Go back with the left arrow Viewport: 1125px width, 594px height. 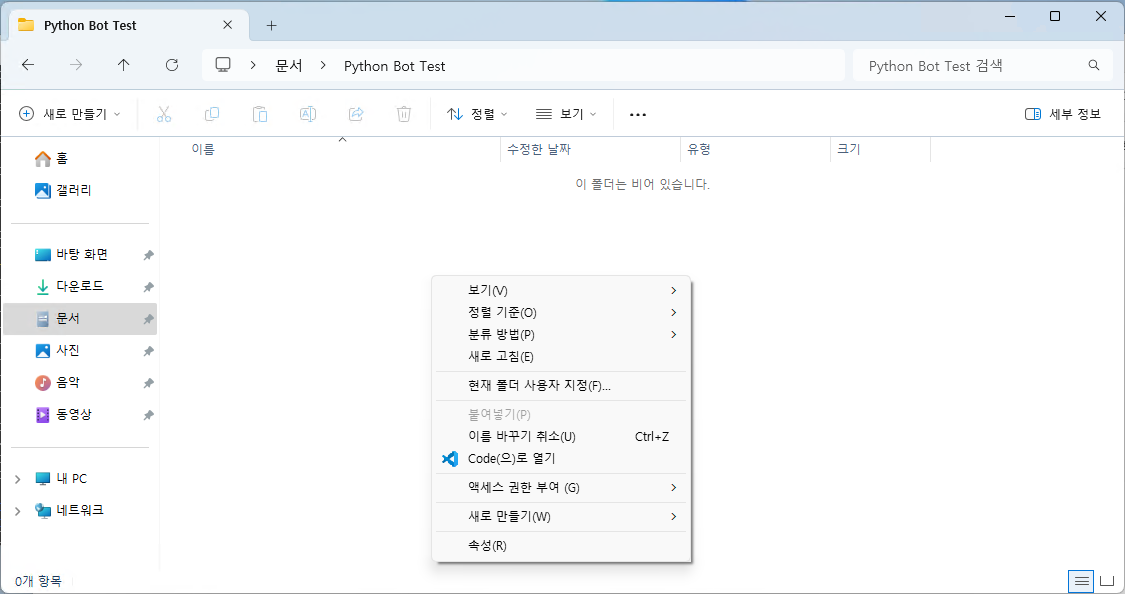28,65
